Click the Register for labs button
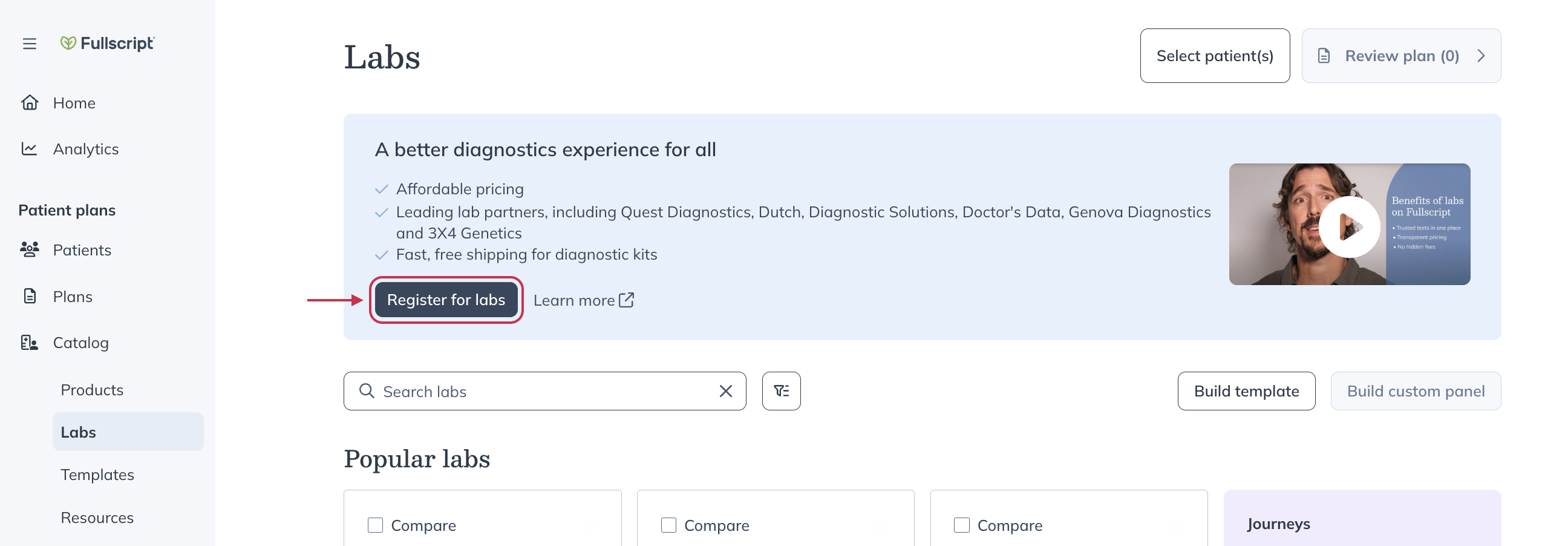1568x546 pixels. coord(446,299)
